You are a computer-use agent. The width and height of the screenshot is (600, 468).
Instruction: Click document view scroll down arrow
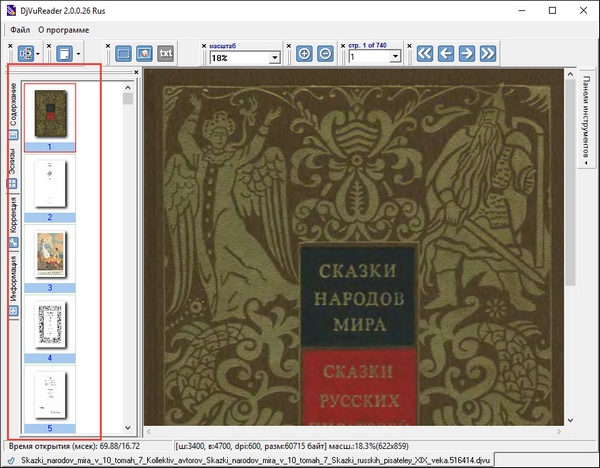(570, 420)
